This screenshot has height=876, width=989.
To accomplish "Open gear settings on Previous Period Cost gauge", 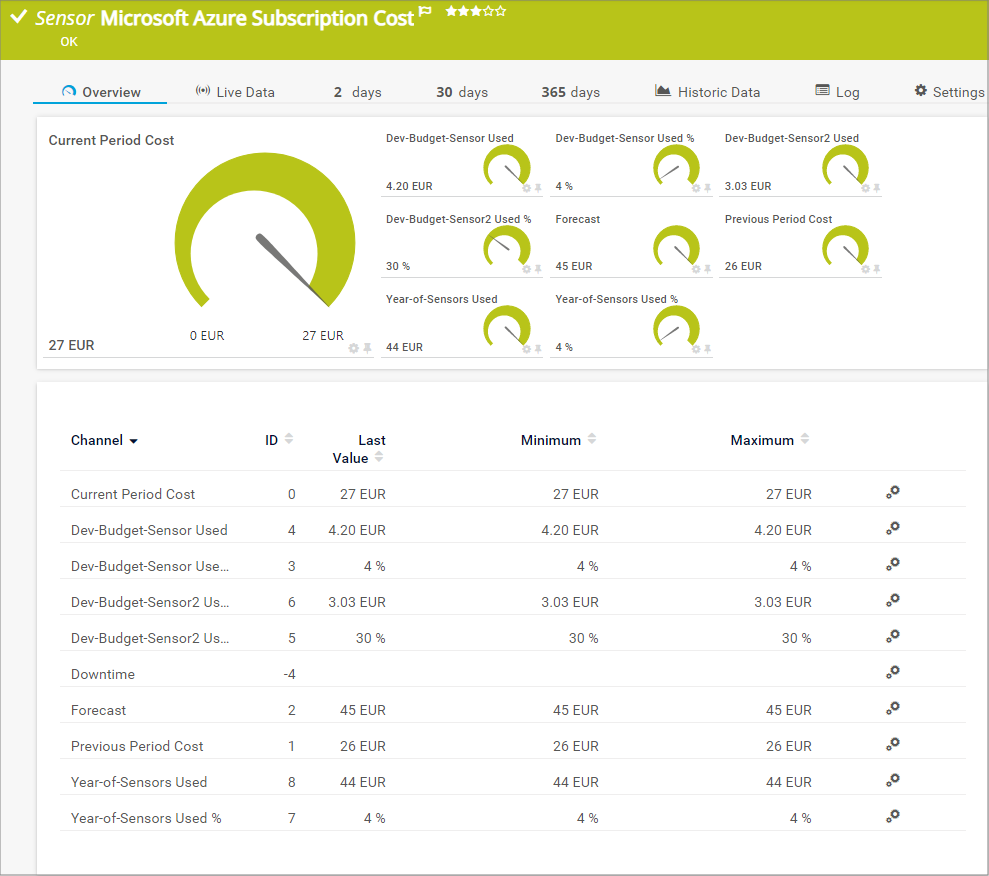I will tap(865, 269).
